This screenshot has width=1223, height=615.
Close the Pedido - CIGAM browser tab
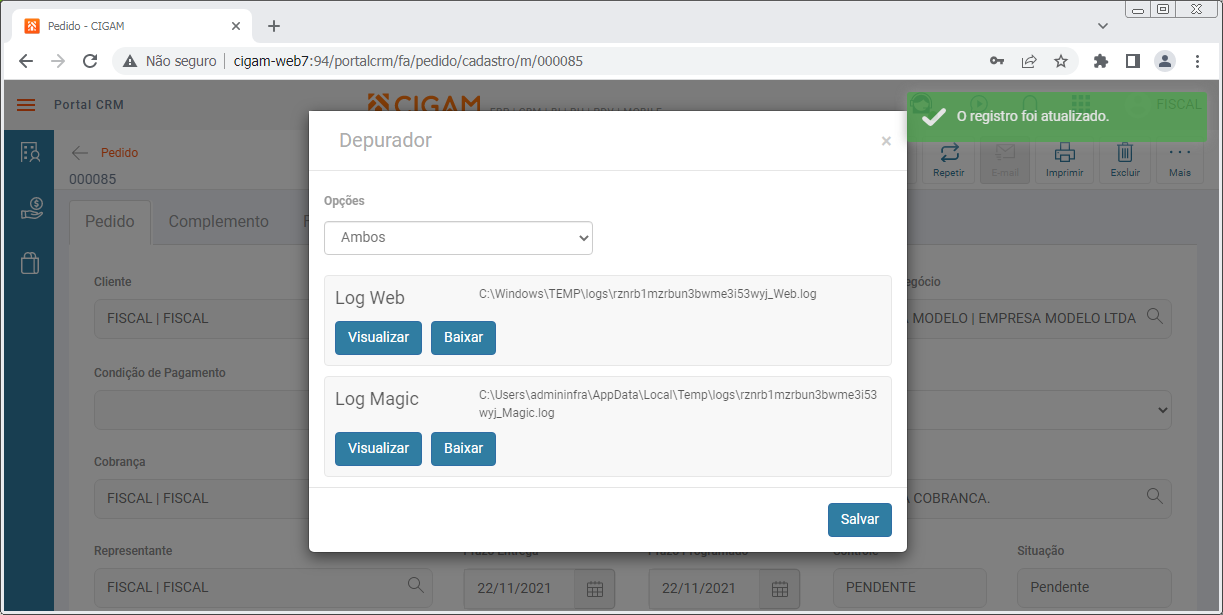236,26
